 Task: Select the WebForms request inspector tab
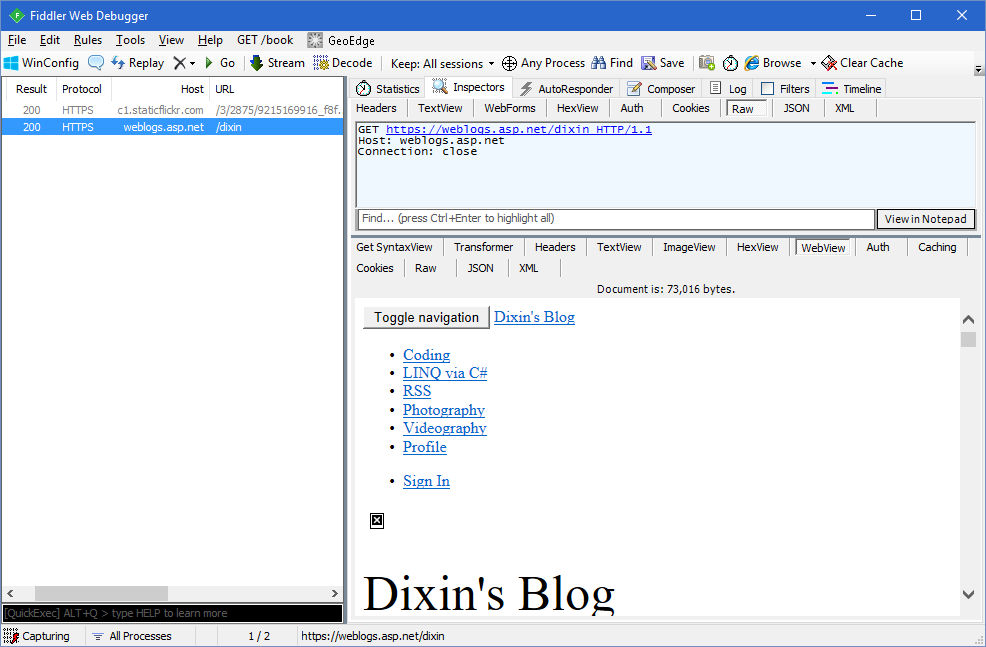(x=509, y=108)
